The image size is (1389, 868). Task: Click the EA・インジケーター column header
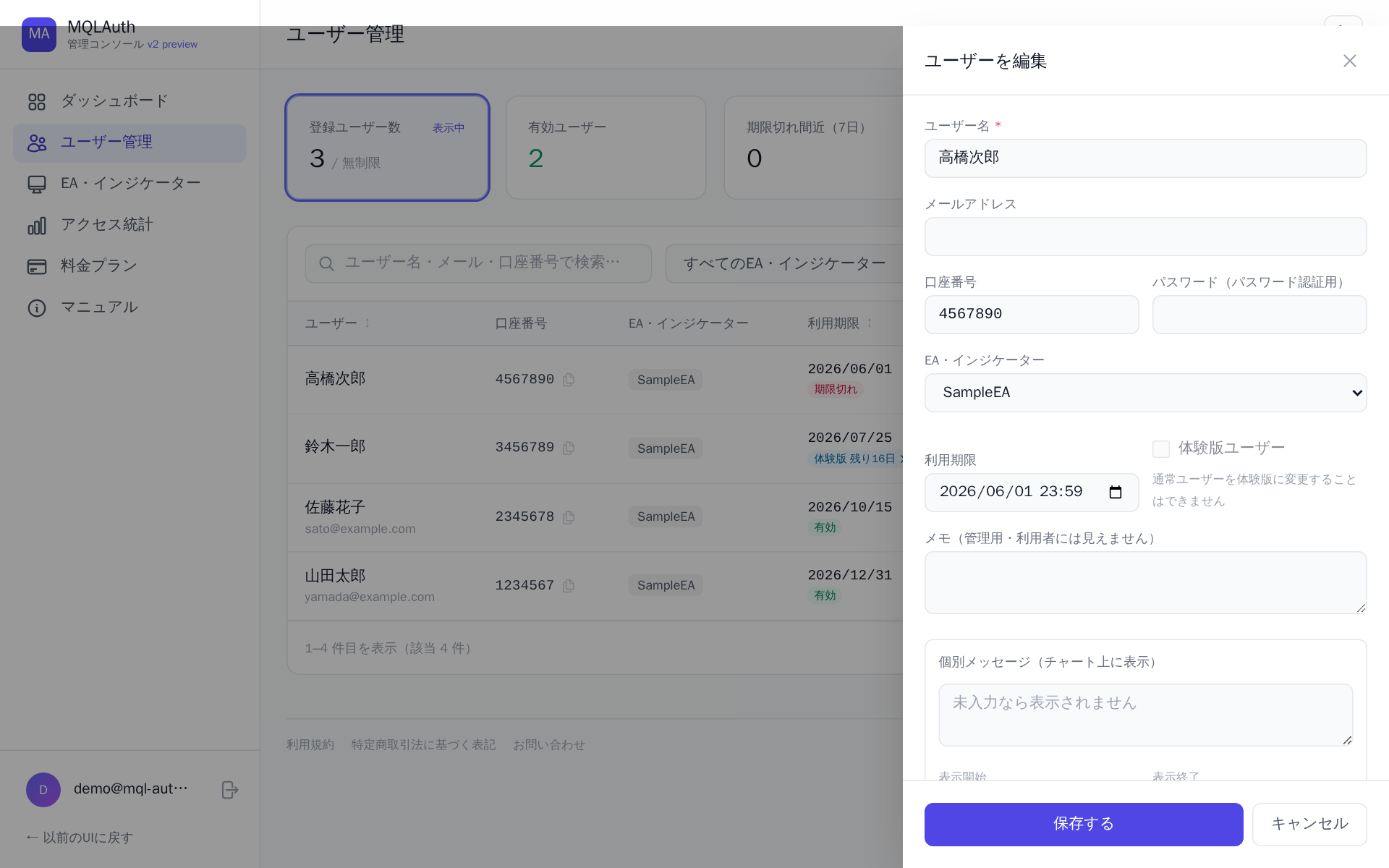coord(688,323)
